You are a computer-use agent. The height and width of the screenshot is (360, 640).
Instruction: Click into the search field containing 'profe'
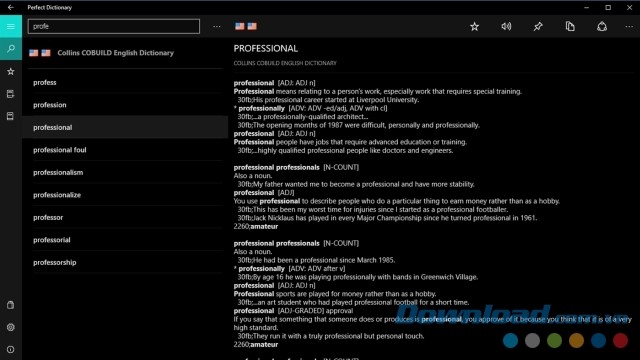(114, 27)
